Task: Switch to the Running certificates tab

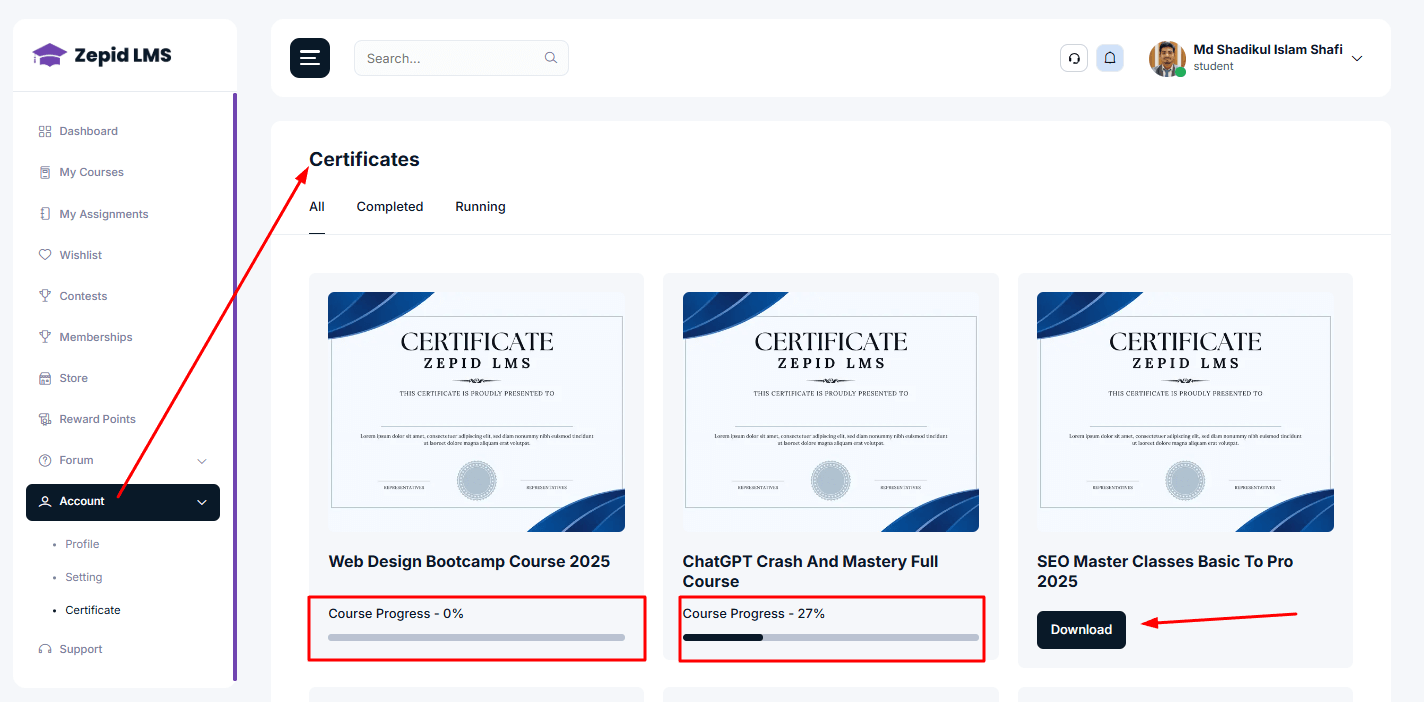Action: (480, 207)
